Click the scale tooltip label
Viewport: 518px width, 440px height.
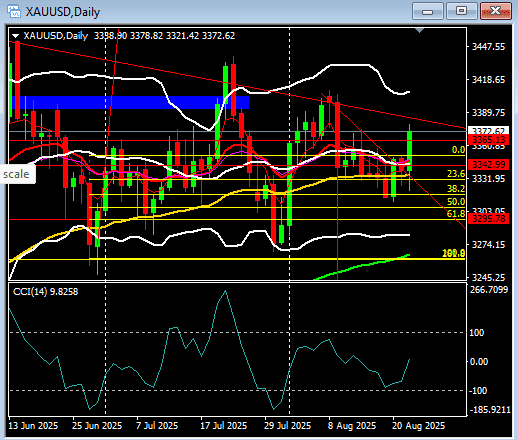tap(16, 174)
